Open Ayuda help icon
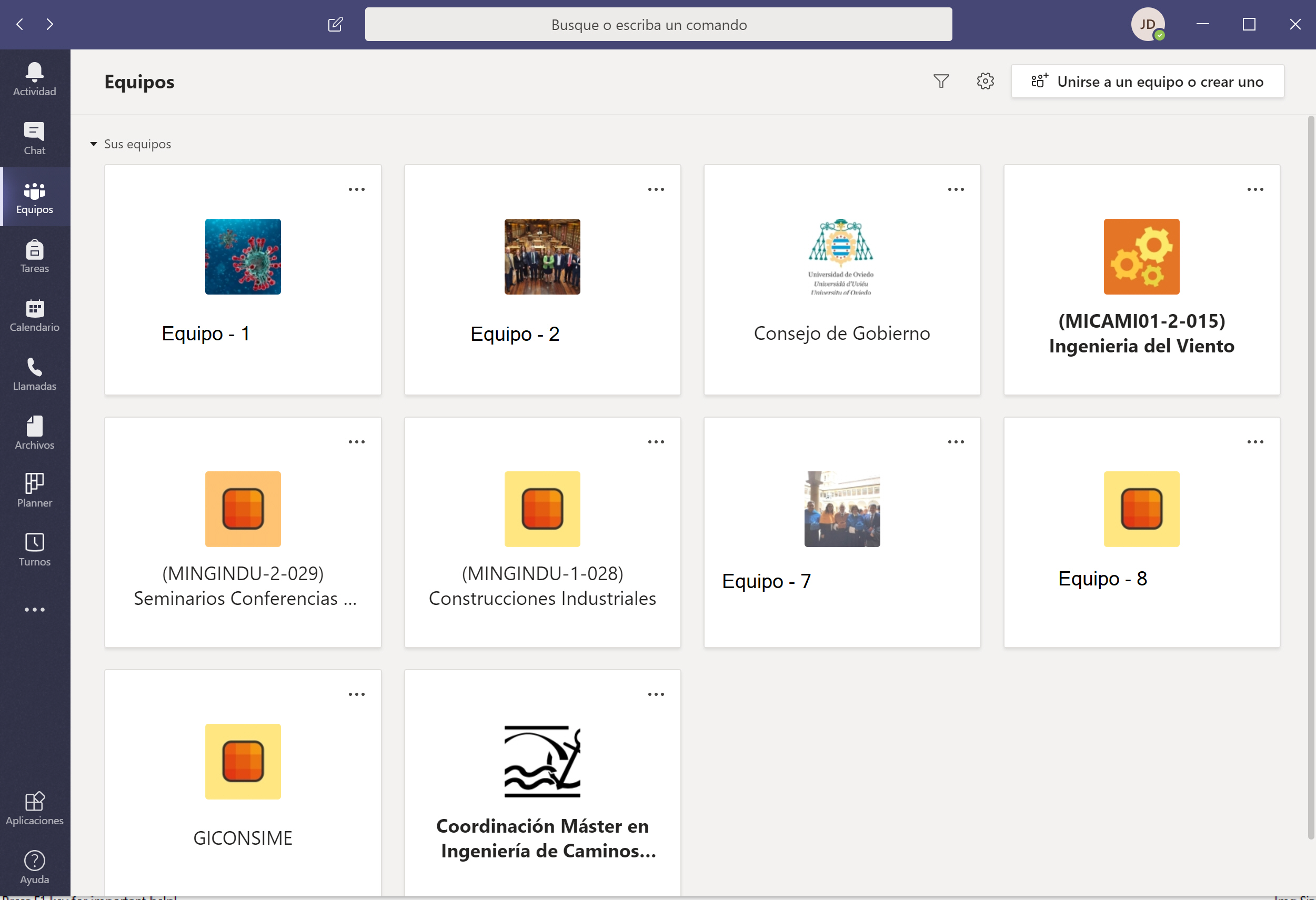1316x900 pixels. [x=35, y=867]
